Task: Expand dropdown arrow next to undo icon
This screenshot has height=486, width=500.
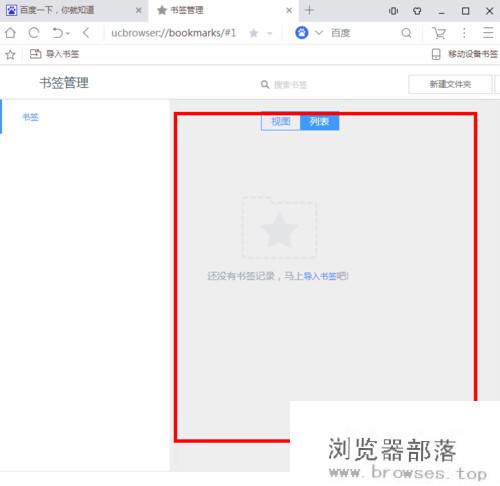Action: click(68, 33)
